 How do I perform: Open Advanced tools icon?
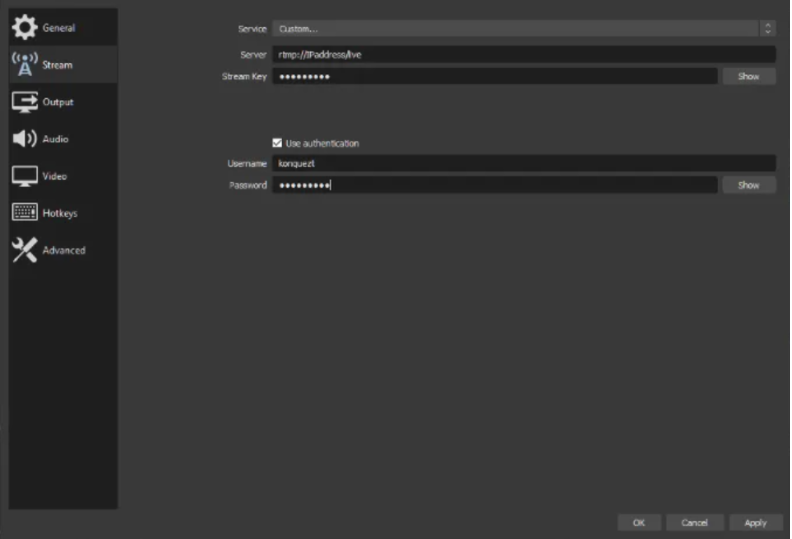coord(24,250)
